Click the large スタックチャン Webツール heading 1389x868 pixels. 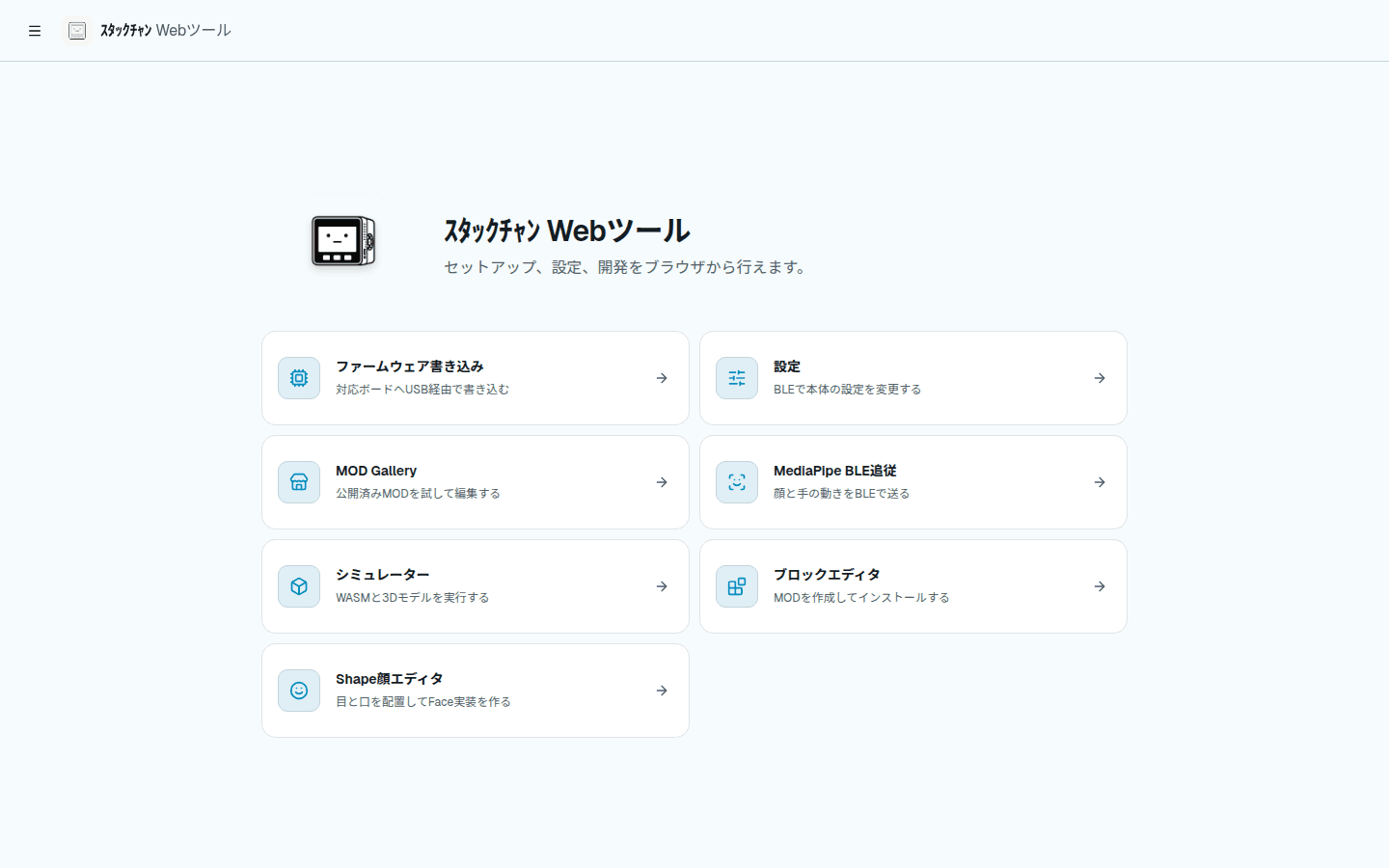(x=567, y=231)
